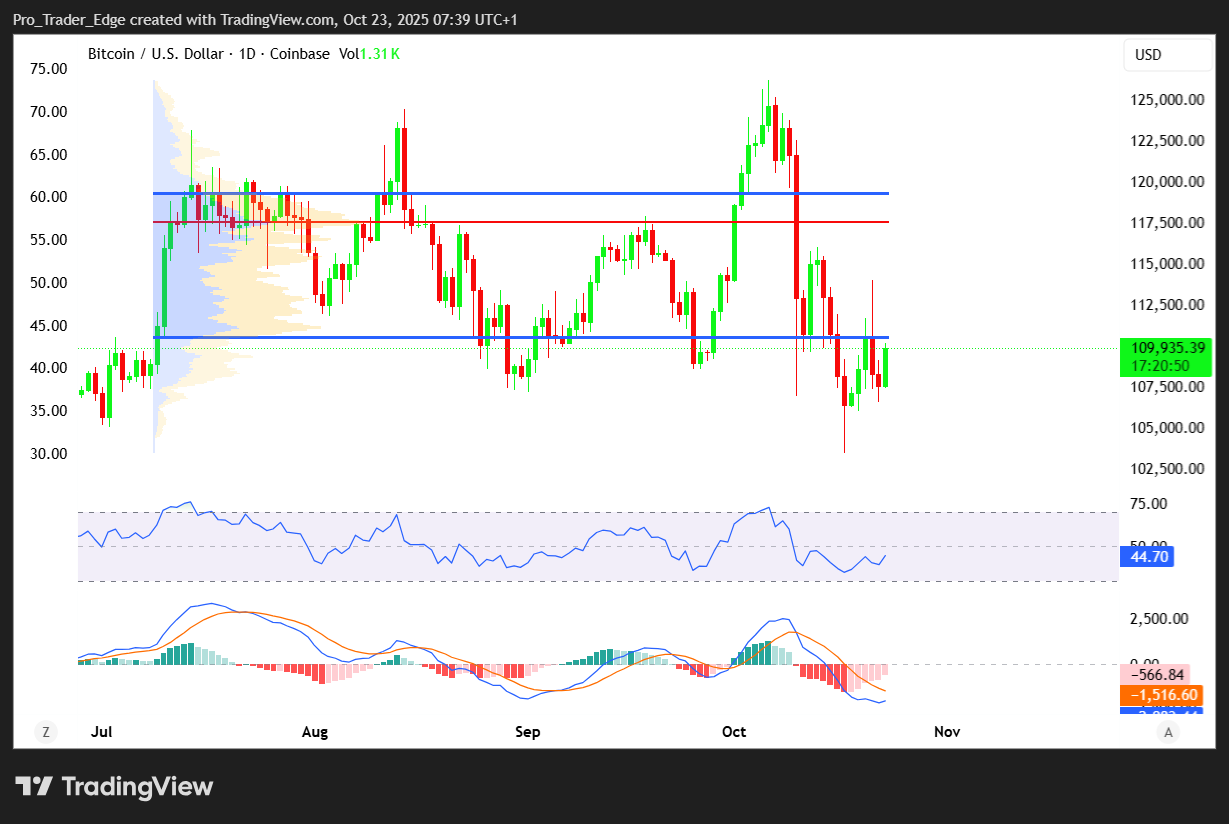Click the green current price label 109,935.39
This screenshot has height=824, width=1229.
coord(1166,348)
